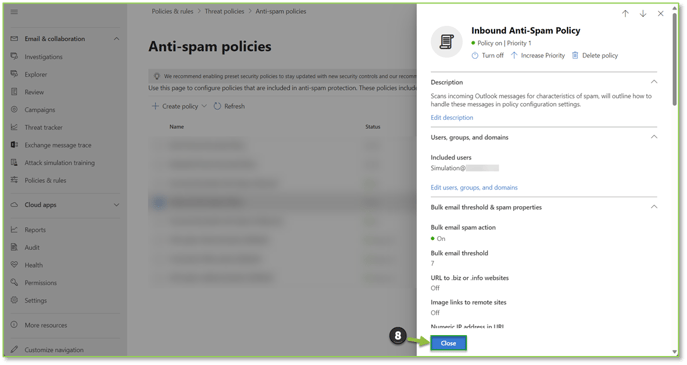Click the Edit description link
This screenshot has height=365, width=687.
pyautogui.click(x=452, y=117)
